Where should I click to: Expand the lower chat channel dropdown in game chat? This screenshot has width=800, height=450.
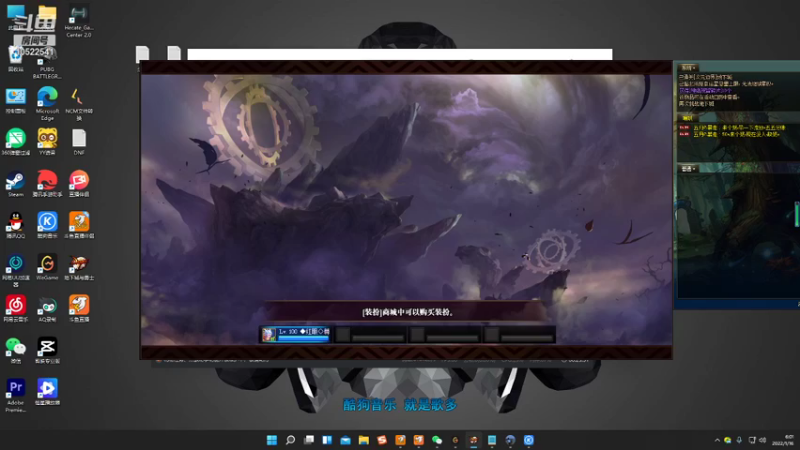tap(688, 168)
